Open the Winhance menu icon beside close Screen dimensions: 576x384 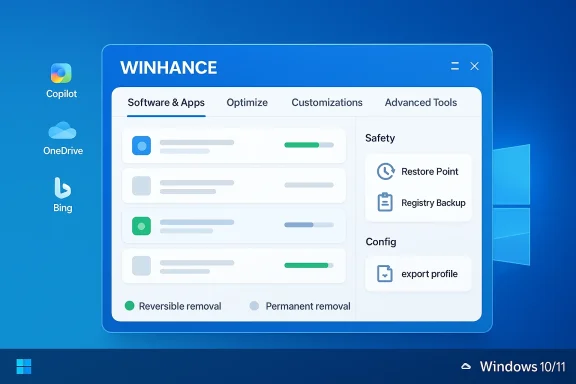tap(455, 66)
